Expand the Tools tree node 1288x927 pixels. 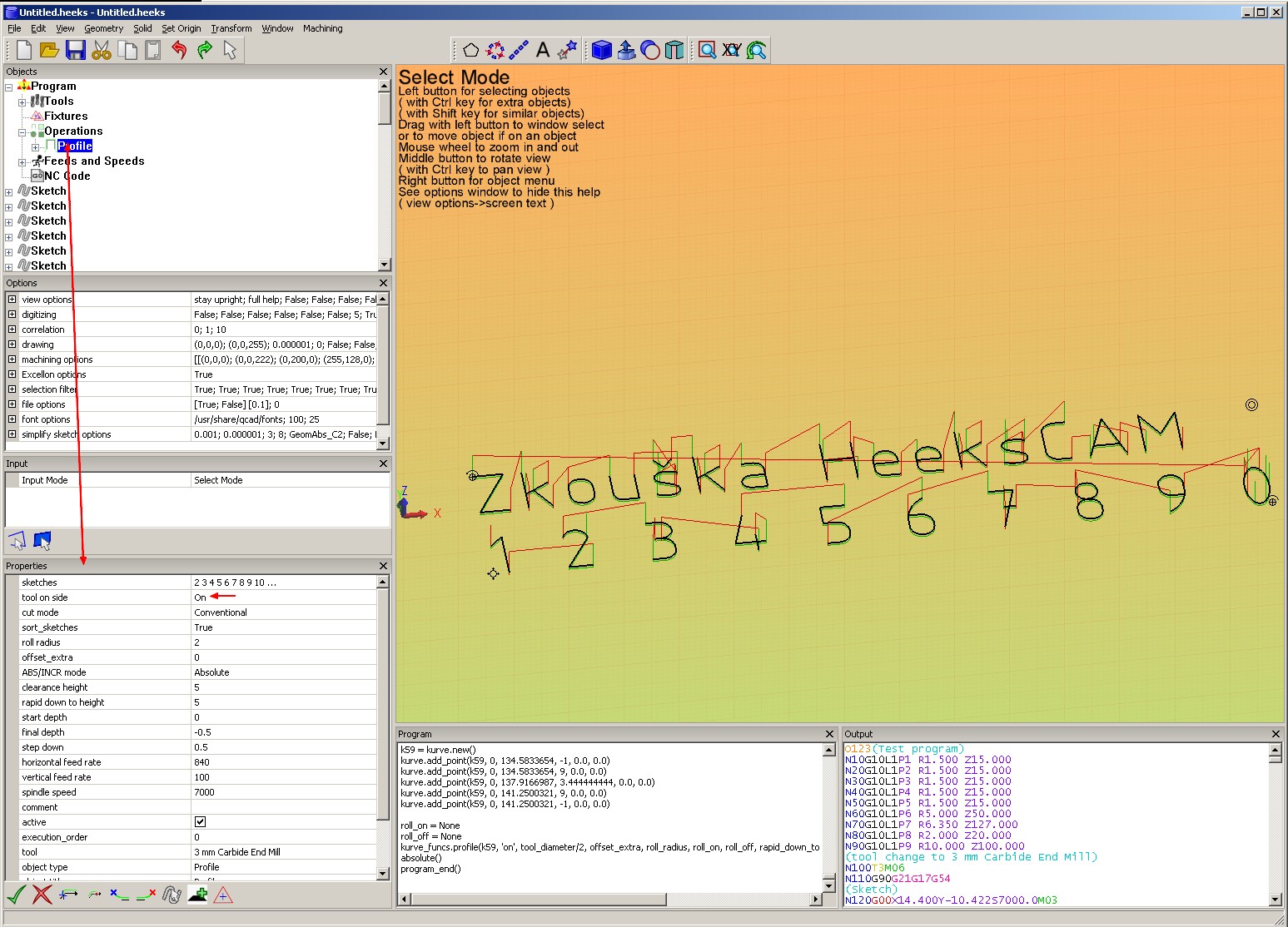pyautogui.click(x=22, y=102)
